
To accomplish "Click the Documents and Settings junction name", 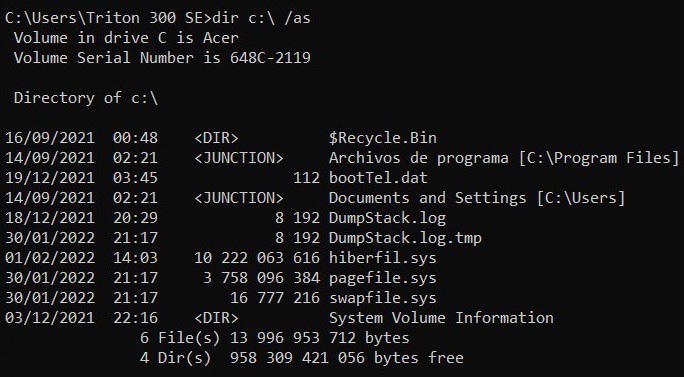I will (428, 198).
